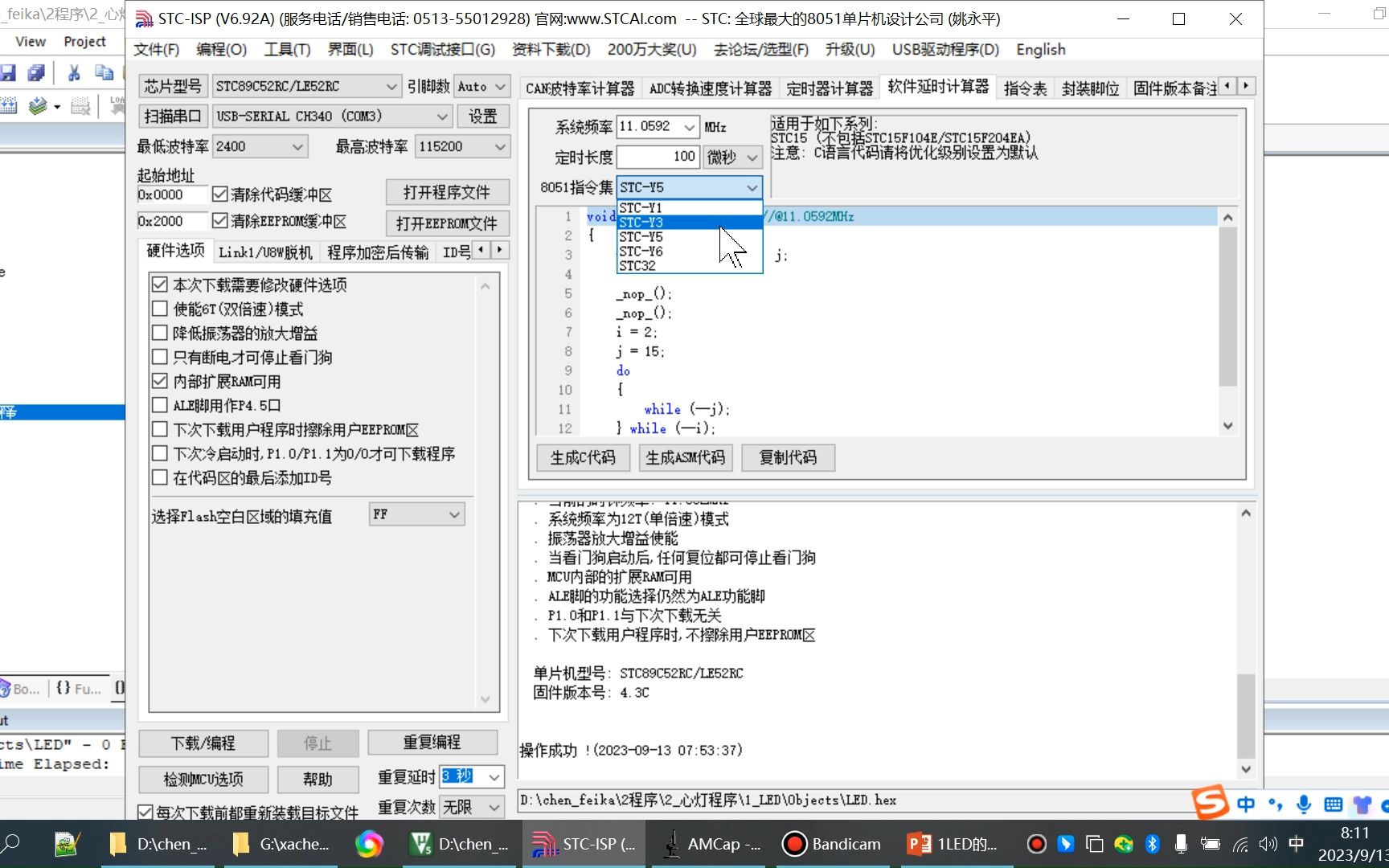Screen dimensions: 1389x868
Task: Open the chip model STC89C52RC dropdown
Action: pyautogui.click(x=306, y=86)
